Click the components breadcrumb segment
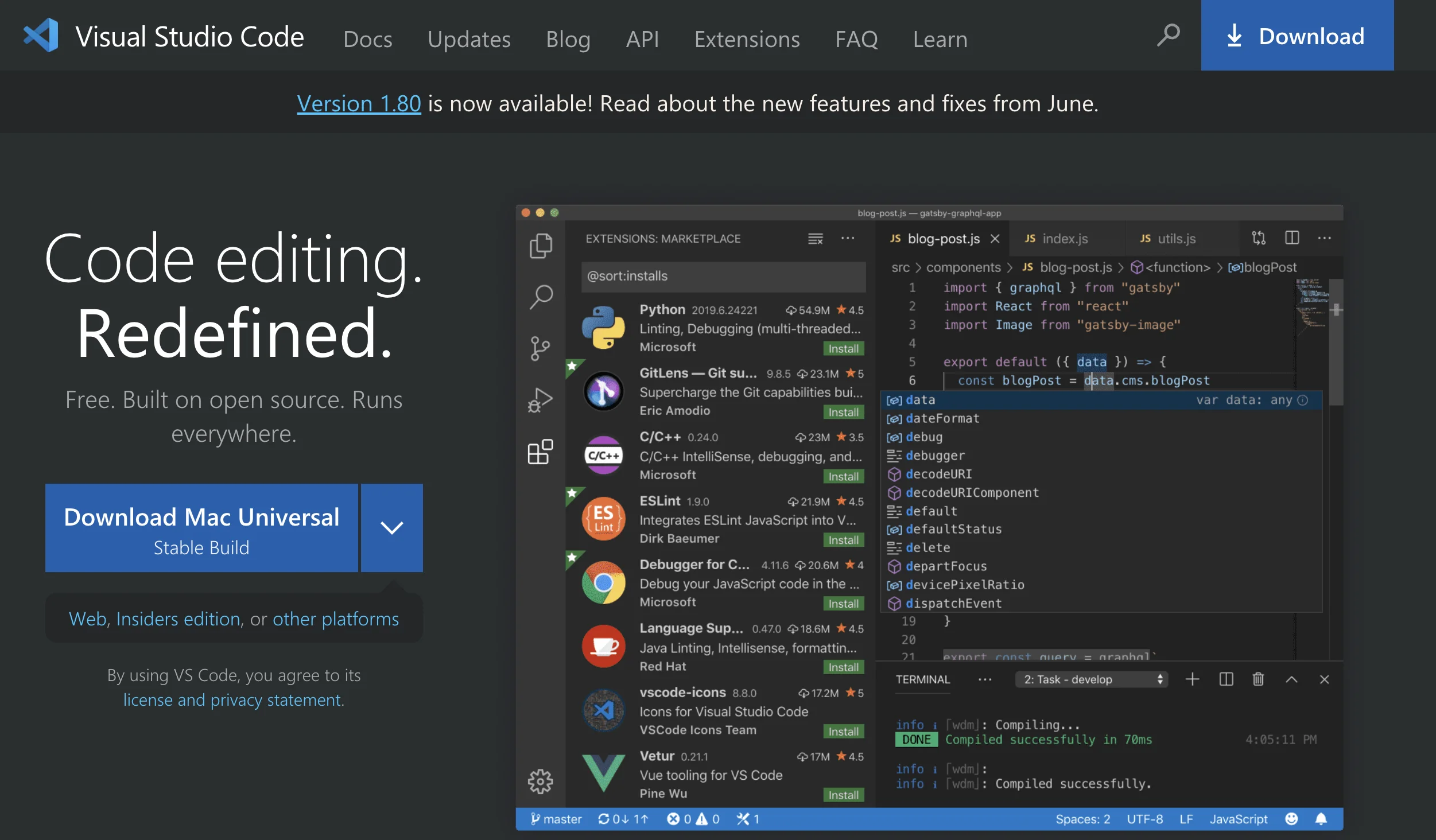This screenshot has height=840, width=1436. [x=963, y=267]
